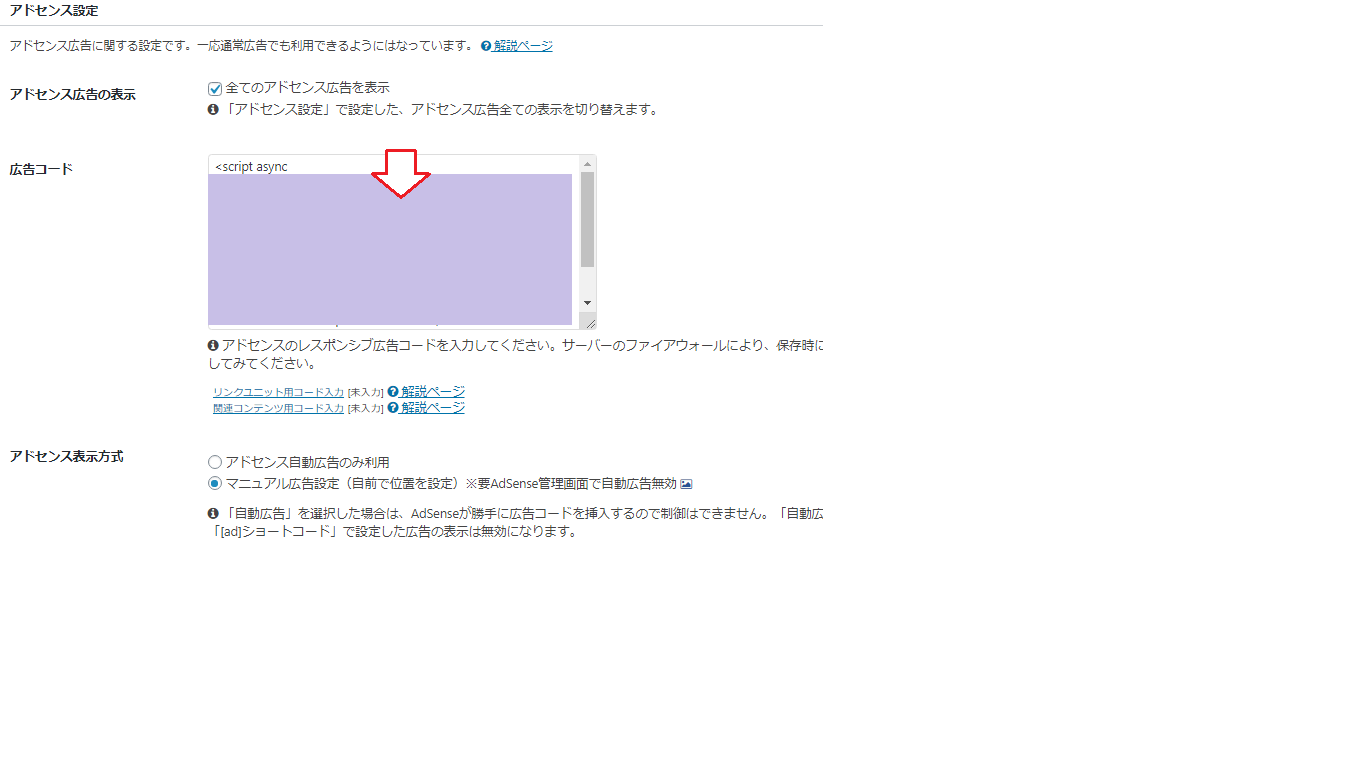
Task: Click the 広告コード textarea resize handle
Action: (x=589, y=322)
